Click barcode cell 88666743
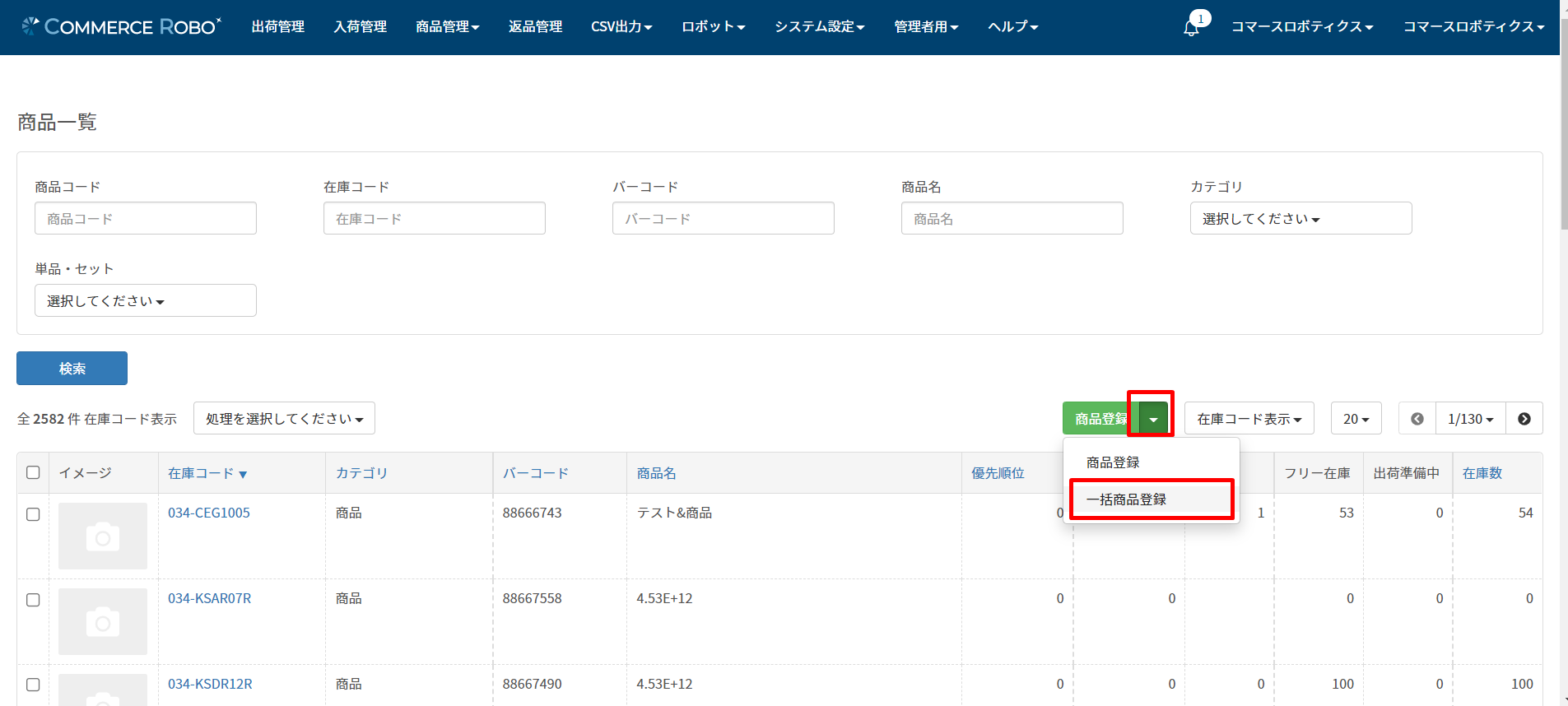 click(x=533, y=513)
